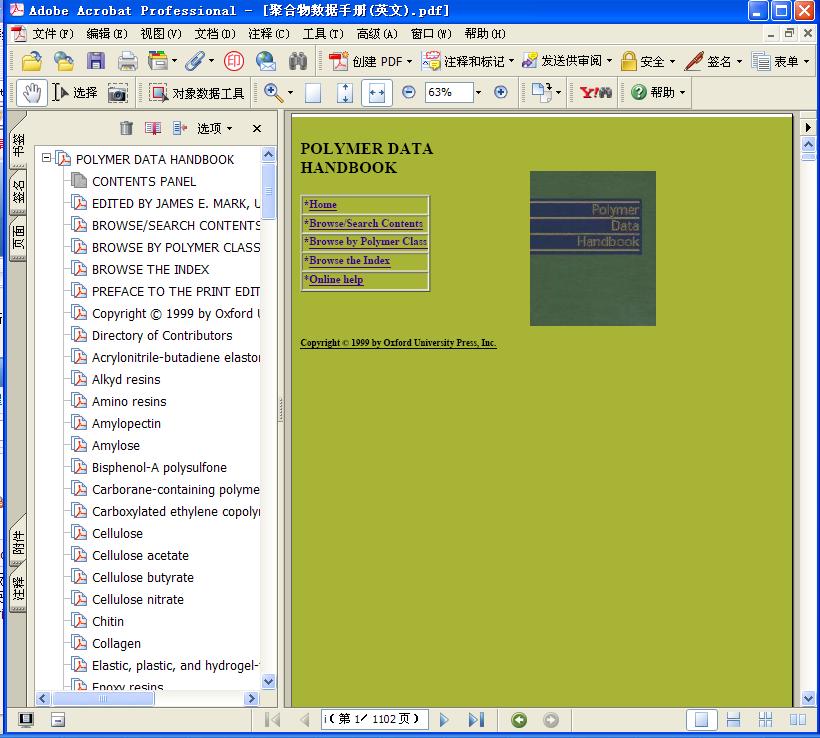Viewport: 820px width, 738px height.
Task: Click the Zoom In magnifier tool
Action: click(x=274, y=93)
